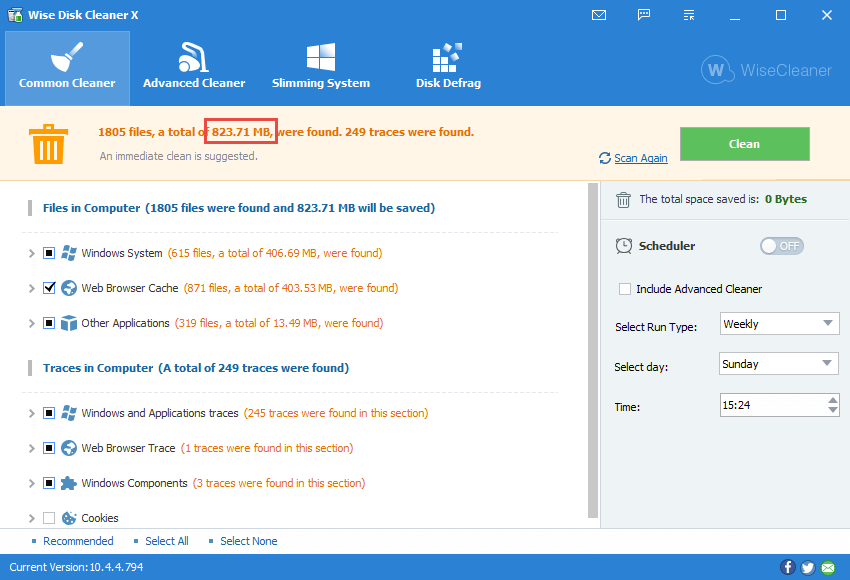Decrease time with the down arrow

833,410
